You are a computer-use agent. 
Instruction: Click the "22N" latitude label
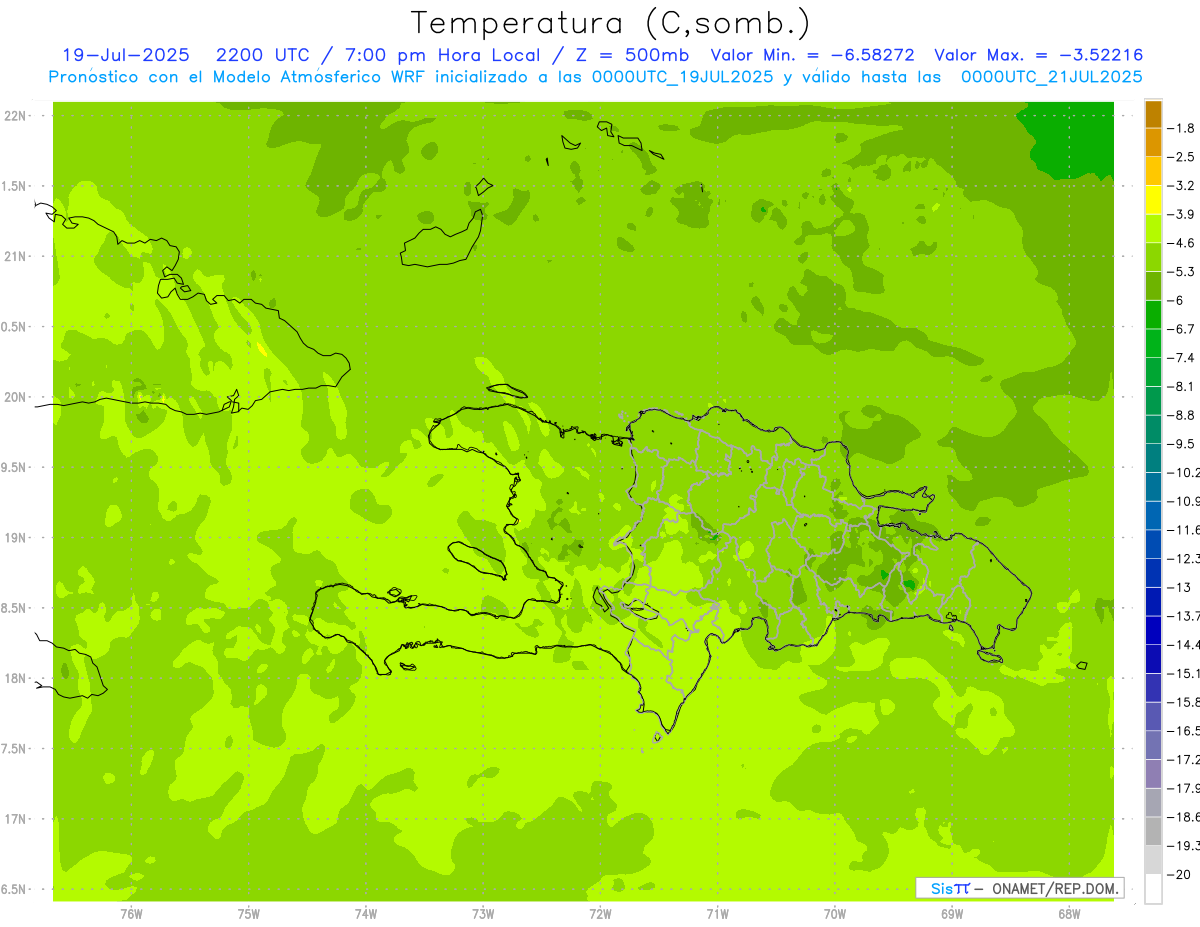pyautogui.click(x=15, y=116)
